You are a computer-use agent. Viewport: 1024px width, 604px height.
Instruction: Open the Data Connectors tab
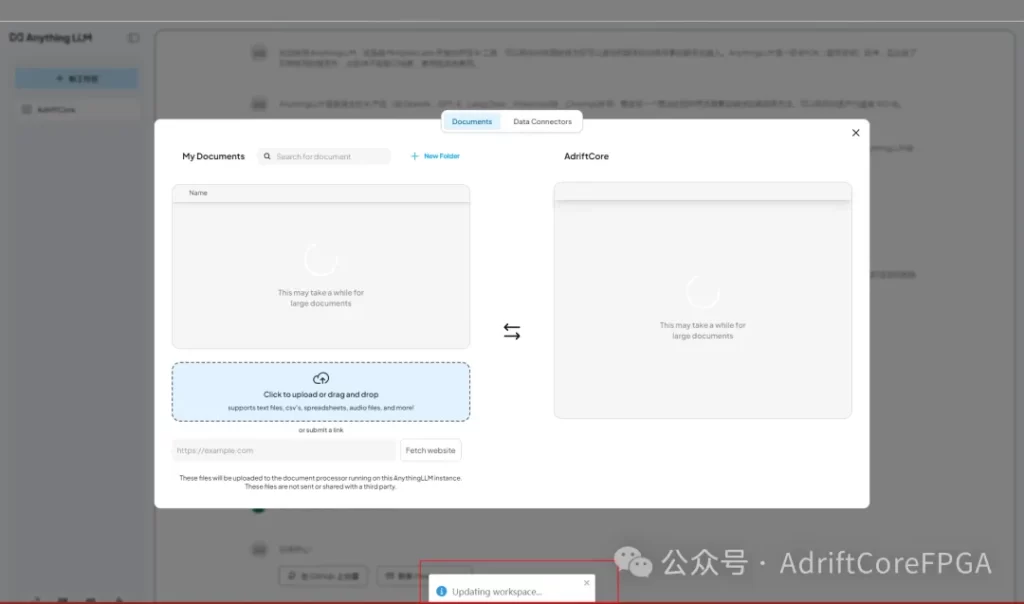pyautogui.click(x=542, y=121)
